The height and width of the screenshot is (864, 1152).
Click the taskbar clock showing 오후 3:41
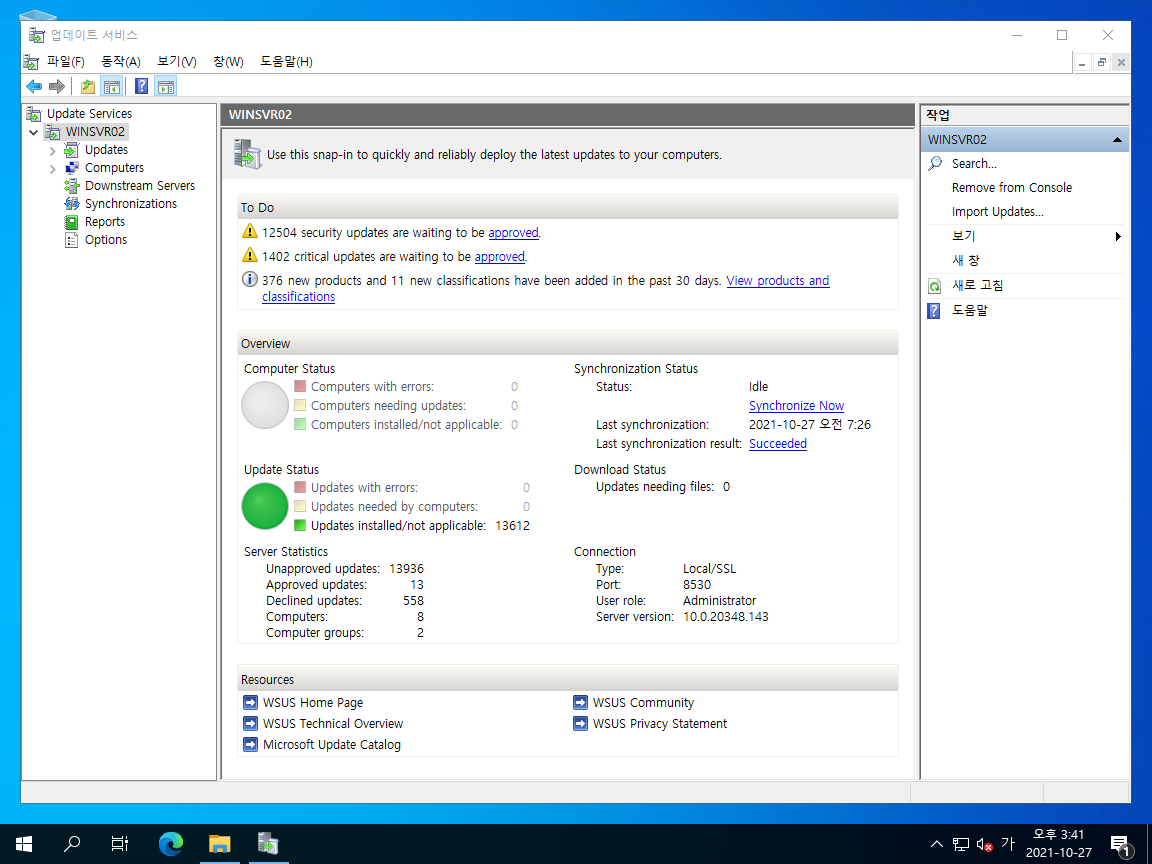pyautogui.click(x=1059, y=843)
